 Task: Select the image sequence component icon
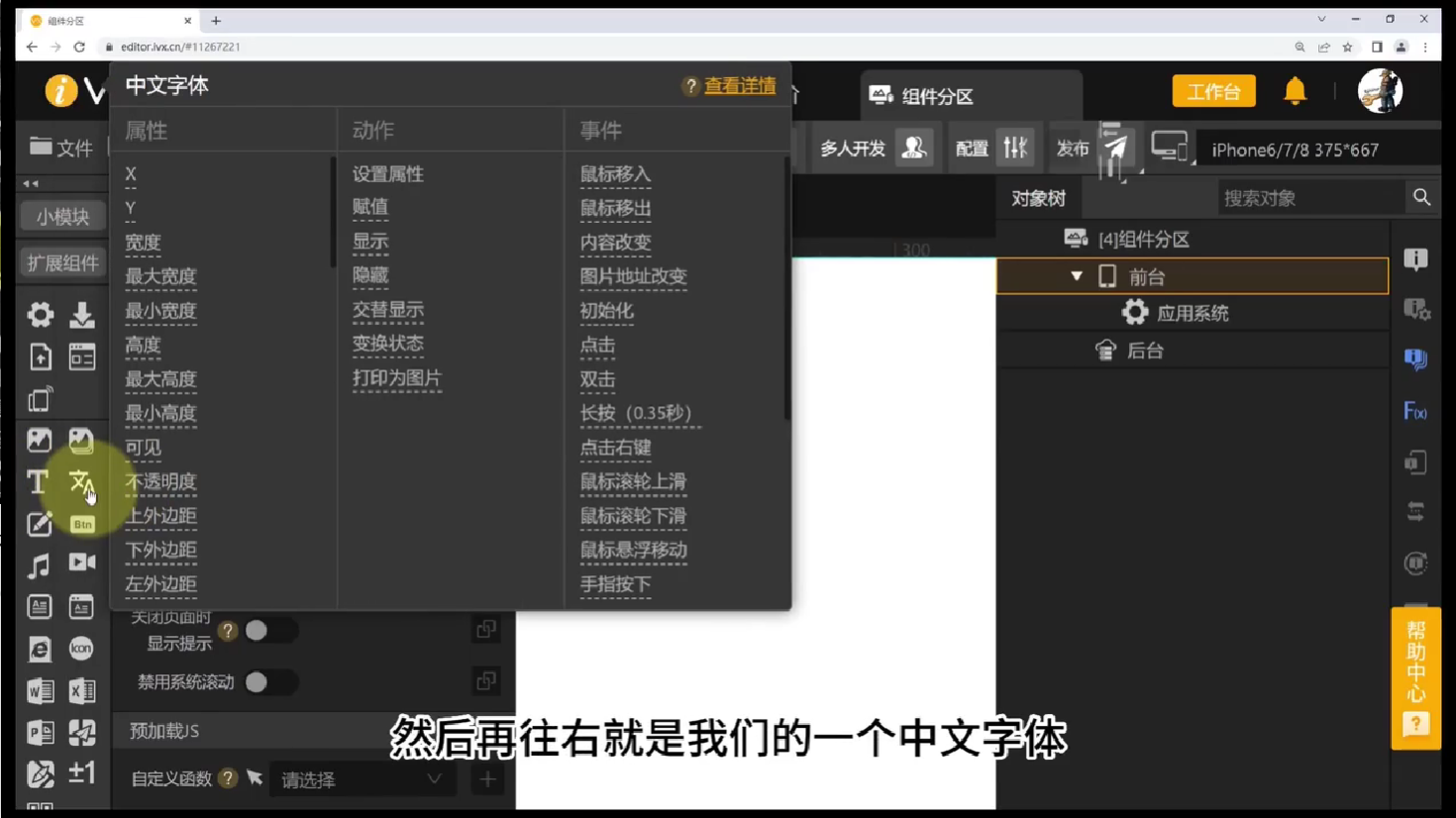click(81, 440)
